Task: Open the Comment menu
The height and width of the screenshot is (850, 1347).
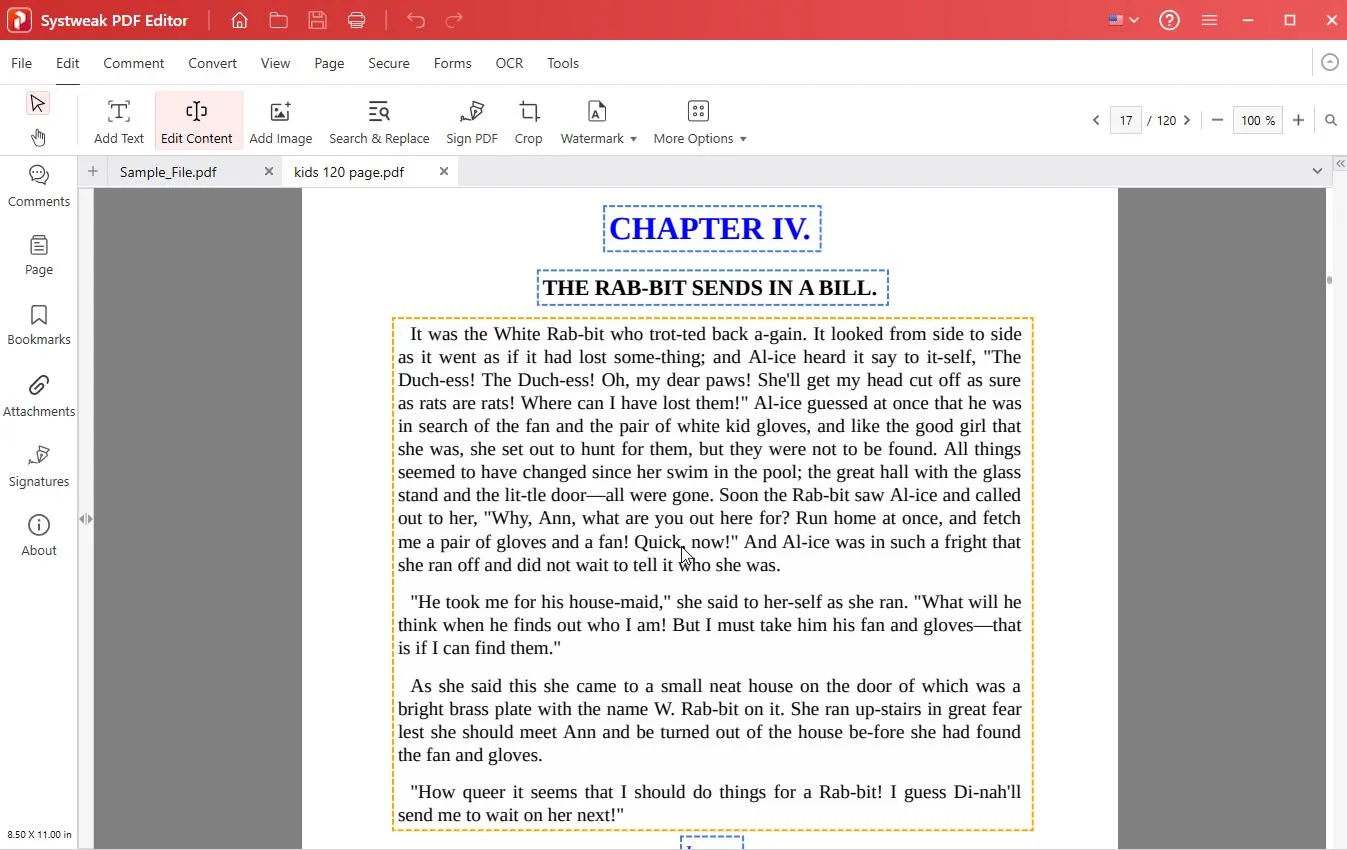Action: tap(133, 63)
